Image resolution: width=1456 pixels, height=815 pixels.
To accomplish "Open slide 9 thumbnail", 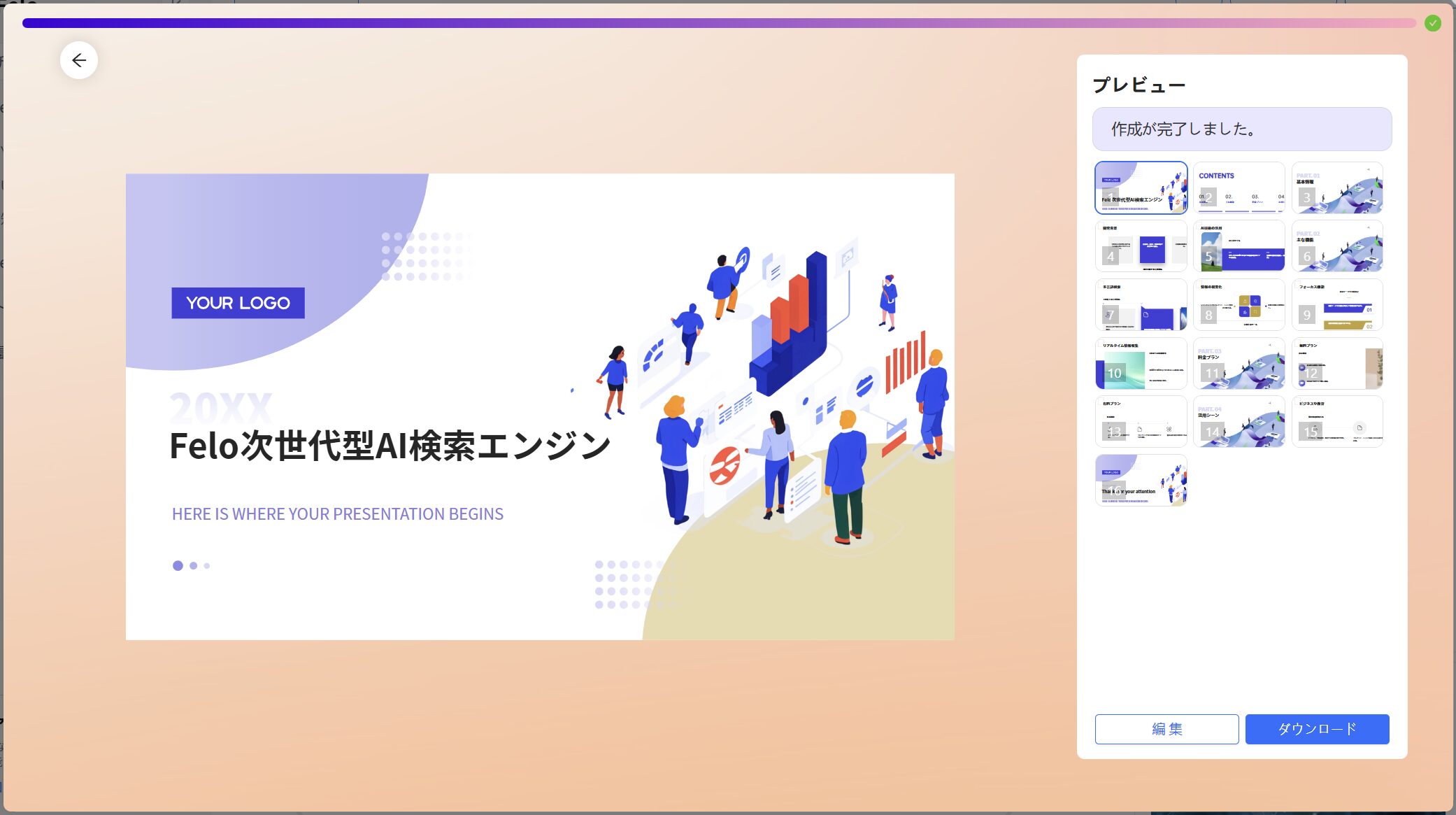I will (1337, 305).
